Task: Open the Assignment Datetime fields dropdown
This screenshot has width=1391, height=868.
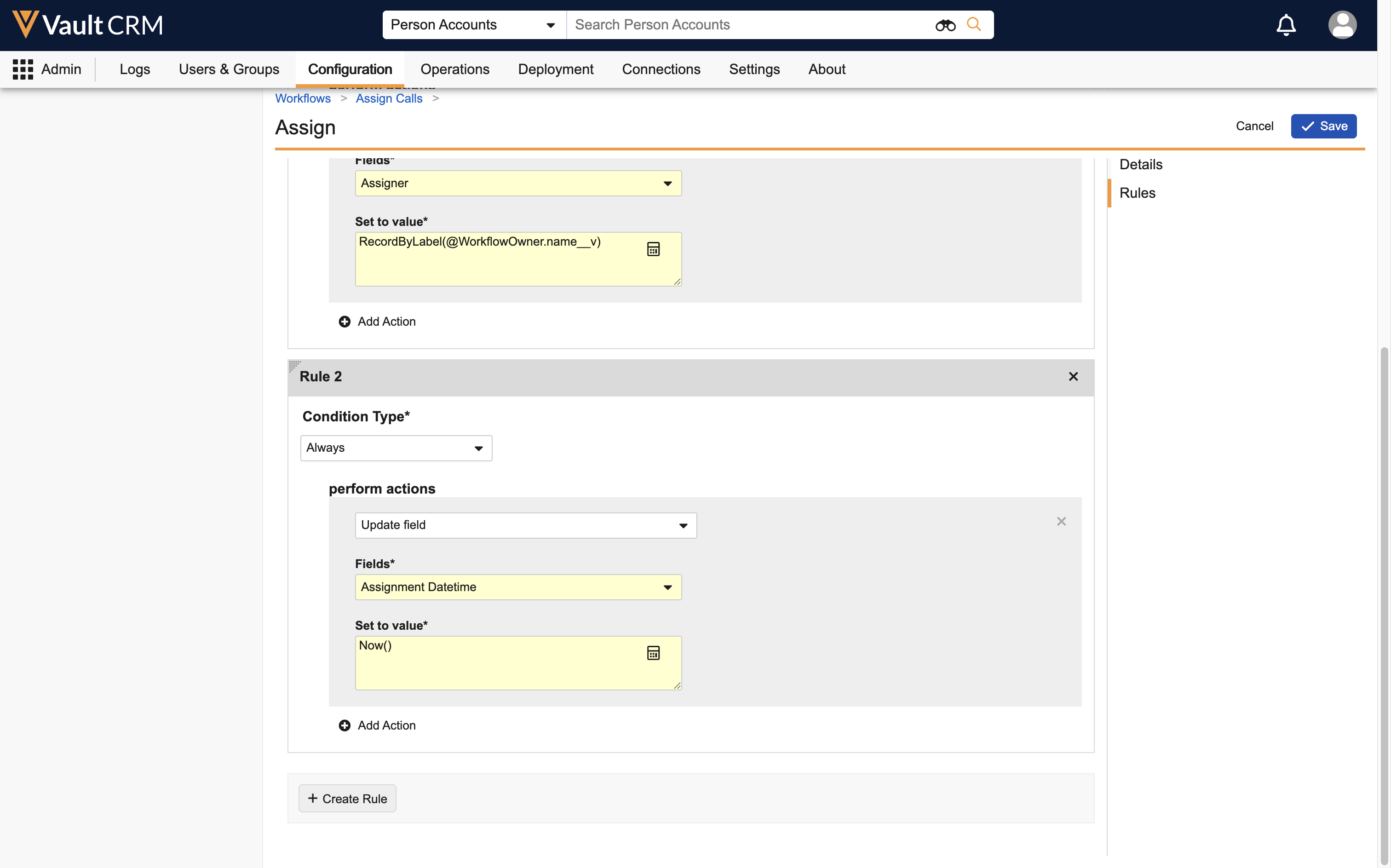Action: click(518, 587)
